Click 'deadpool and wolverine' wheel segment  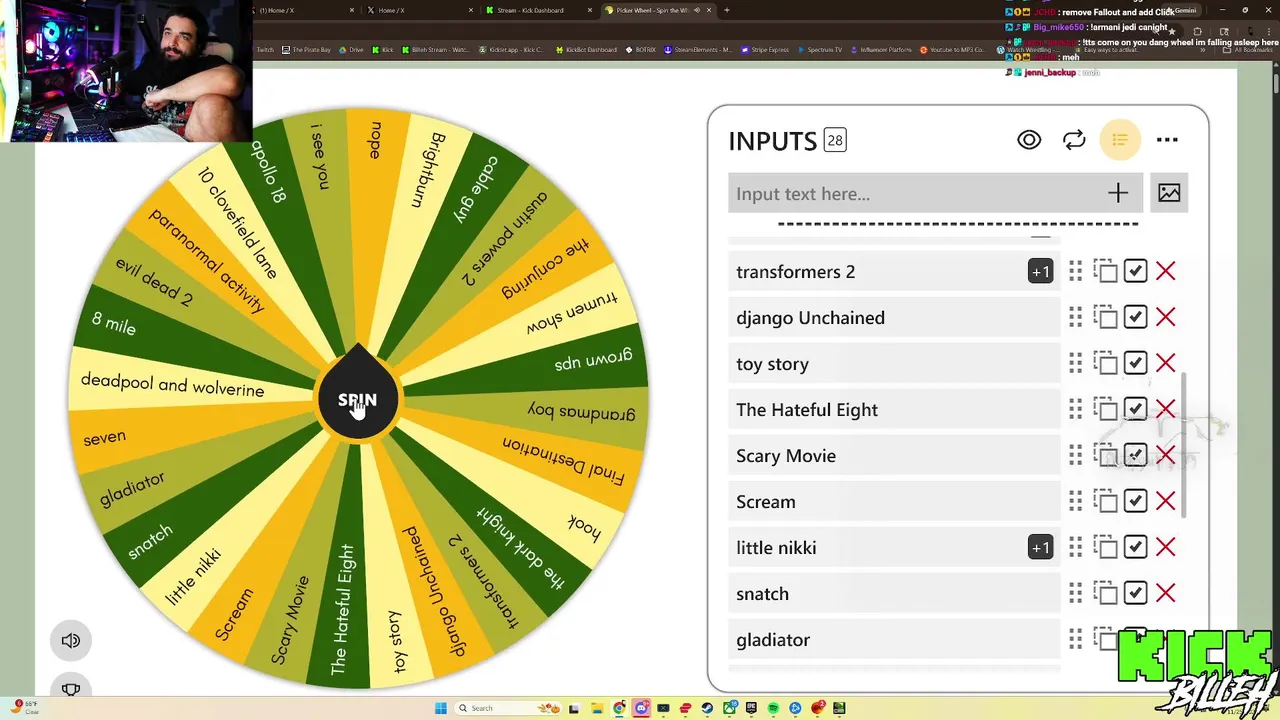click(x=173, y=384)
